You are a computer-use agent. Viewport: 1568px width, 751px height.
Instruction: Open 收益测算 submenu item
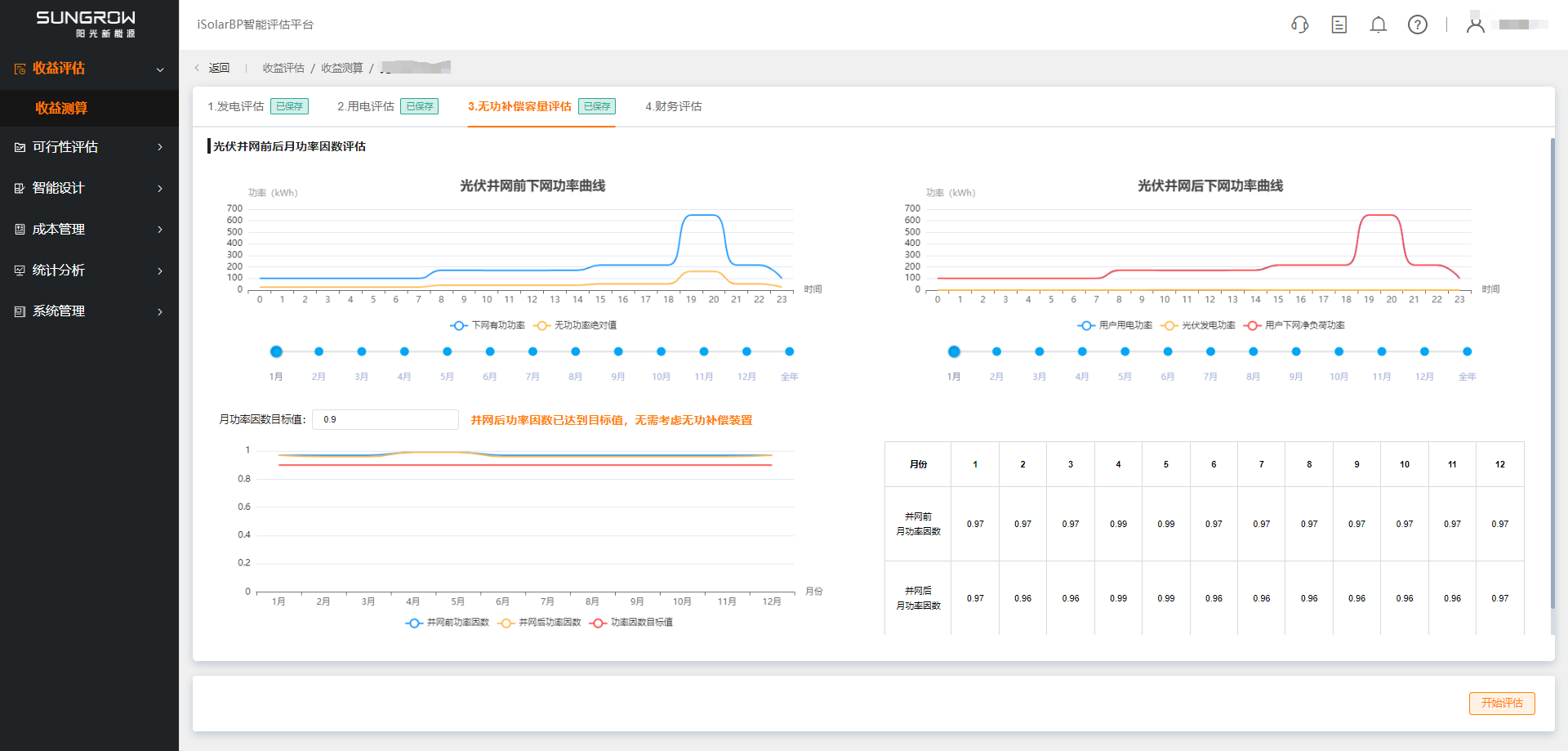coord(89,108)
